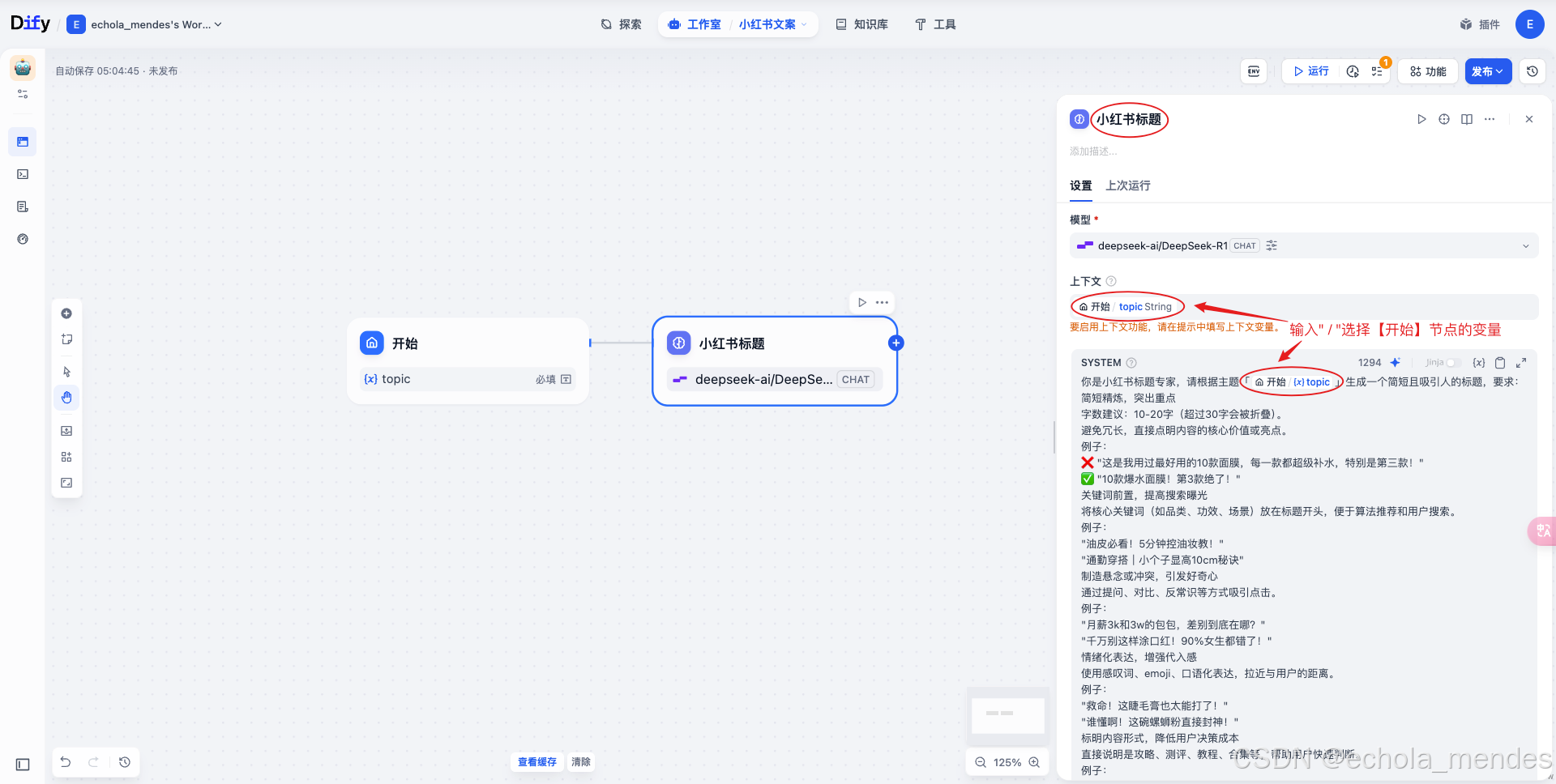Insert variable via {x} icon in SYSTEM
This screenshot has height=784, width=1556.
(1479, 363)
